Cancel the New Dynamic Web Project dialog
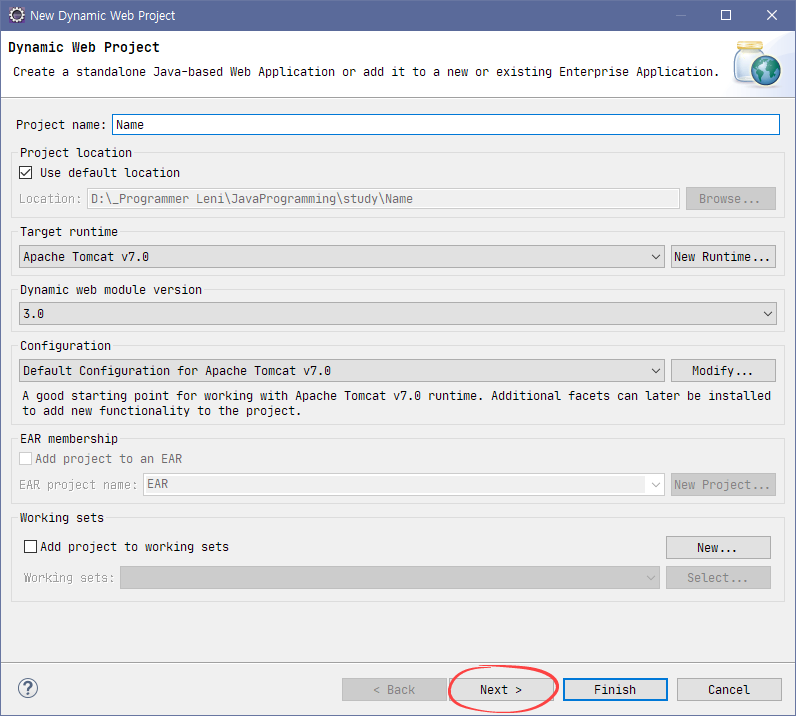 (x=729, y=690)
